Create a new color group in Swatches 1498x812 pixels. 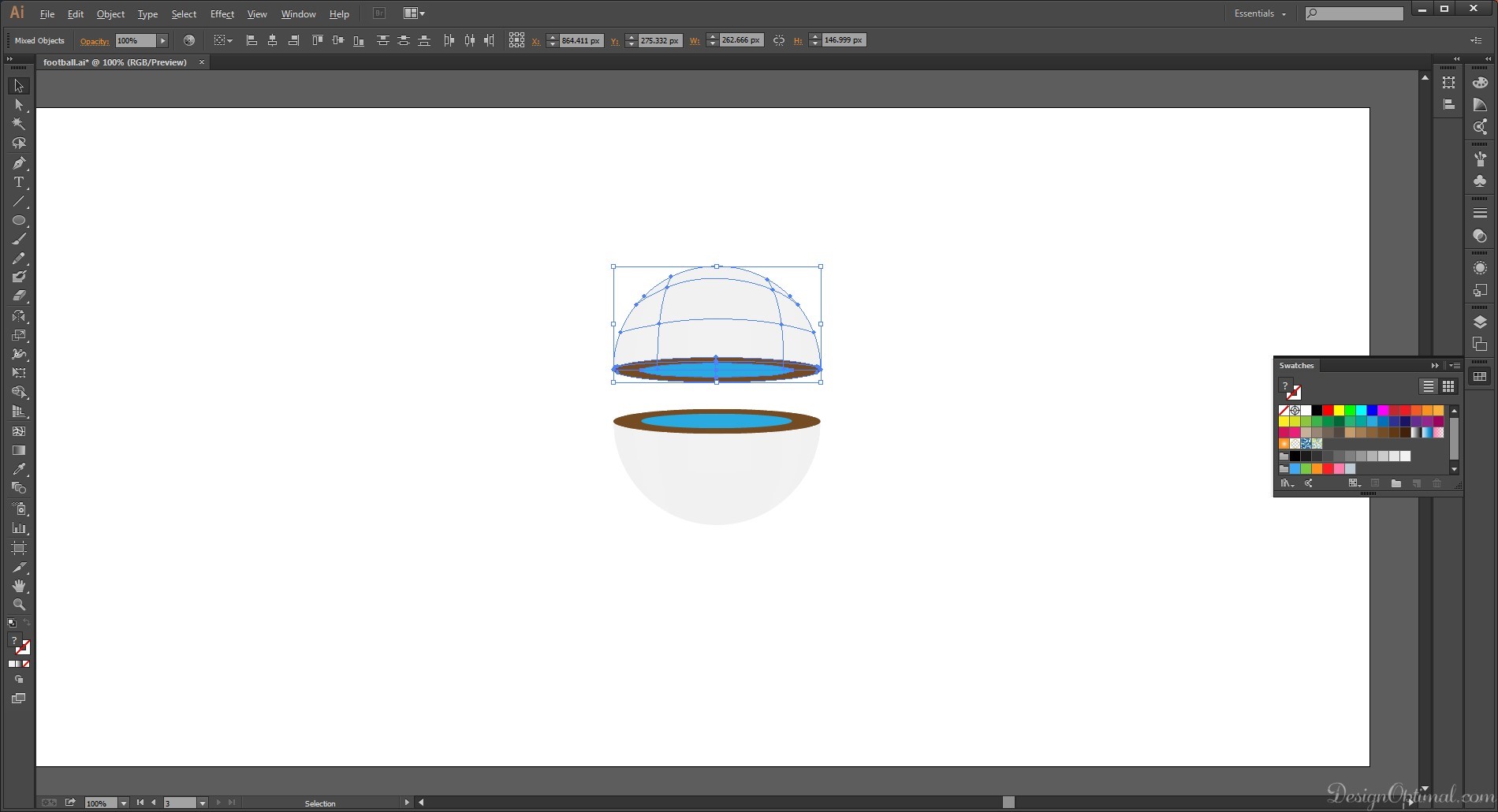tap(1396, 483)
